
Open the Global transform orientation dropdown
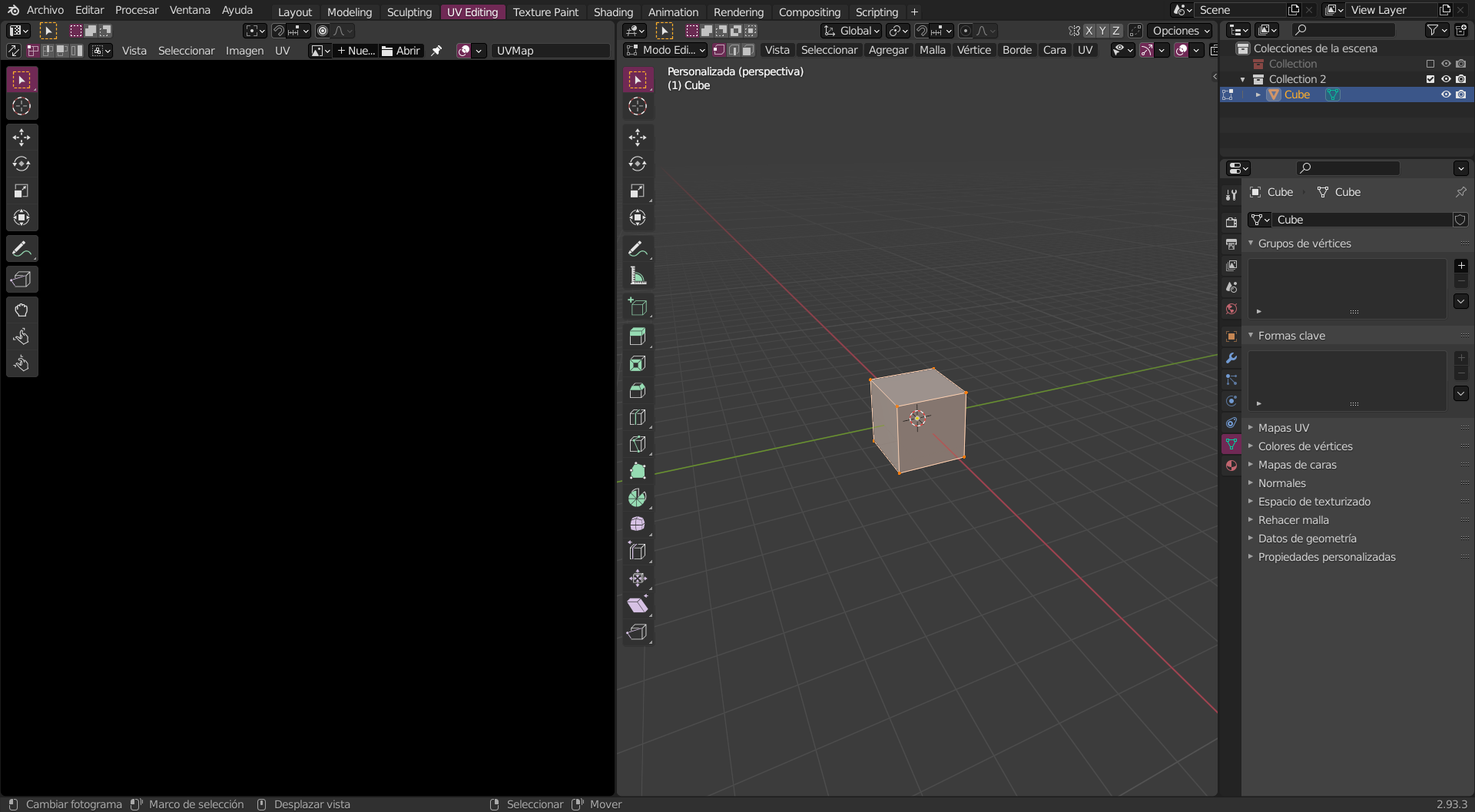pos(851,31)
